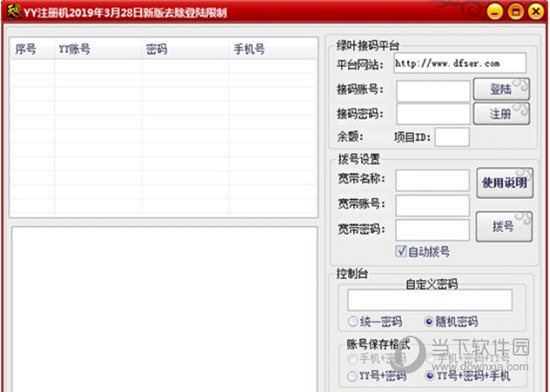This screenshot has height=392, width=550.
Task: Click the app logo icon in title bar
Action: pos(13,12)
